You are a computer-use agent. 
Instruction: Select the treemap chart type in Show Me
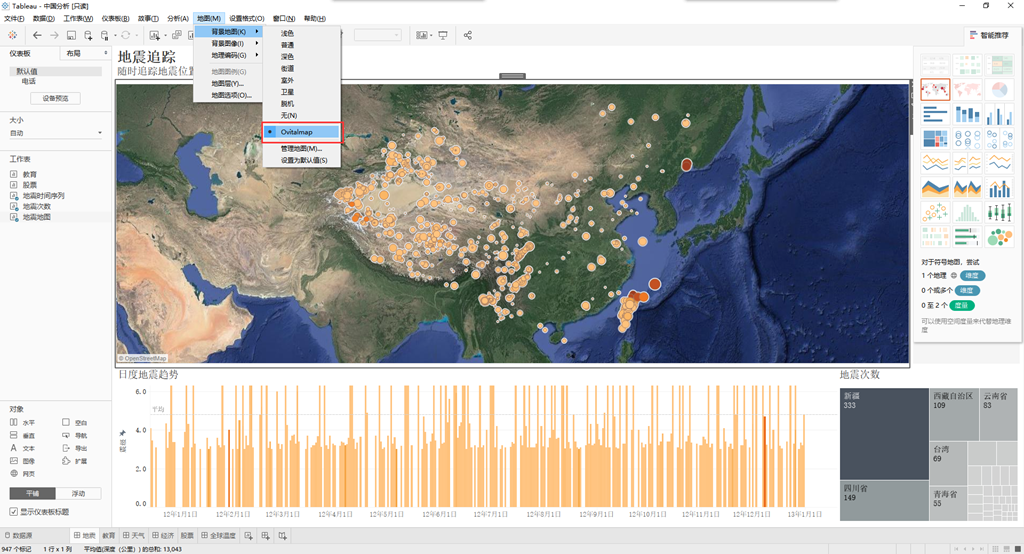(x=935, y=138)
